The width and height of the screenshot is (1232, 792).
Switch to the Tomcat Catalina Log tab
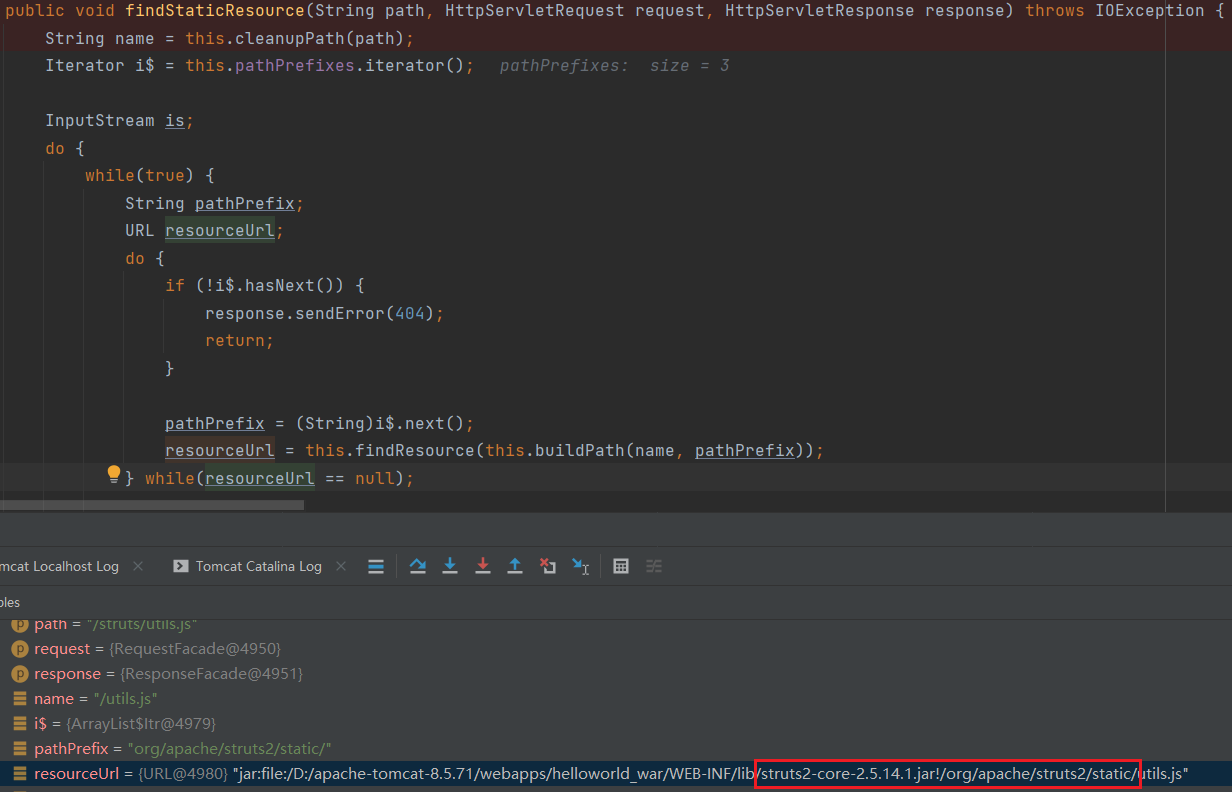click(x=258, y=566)
